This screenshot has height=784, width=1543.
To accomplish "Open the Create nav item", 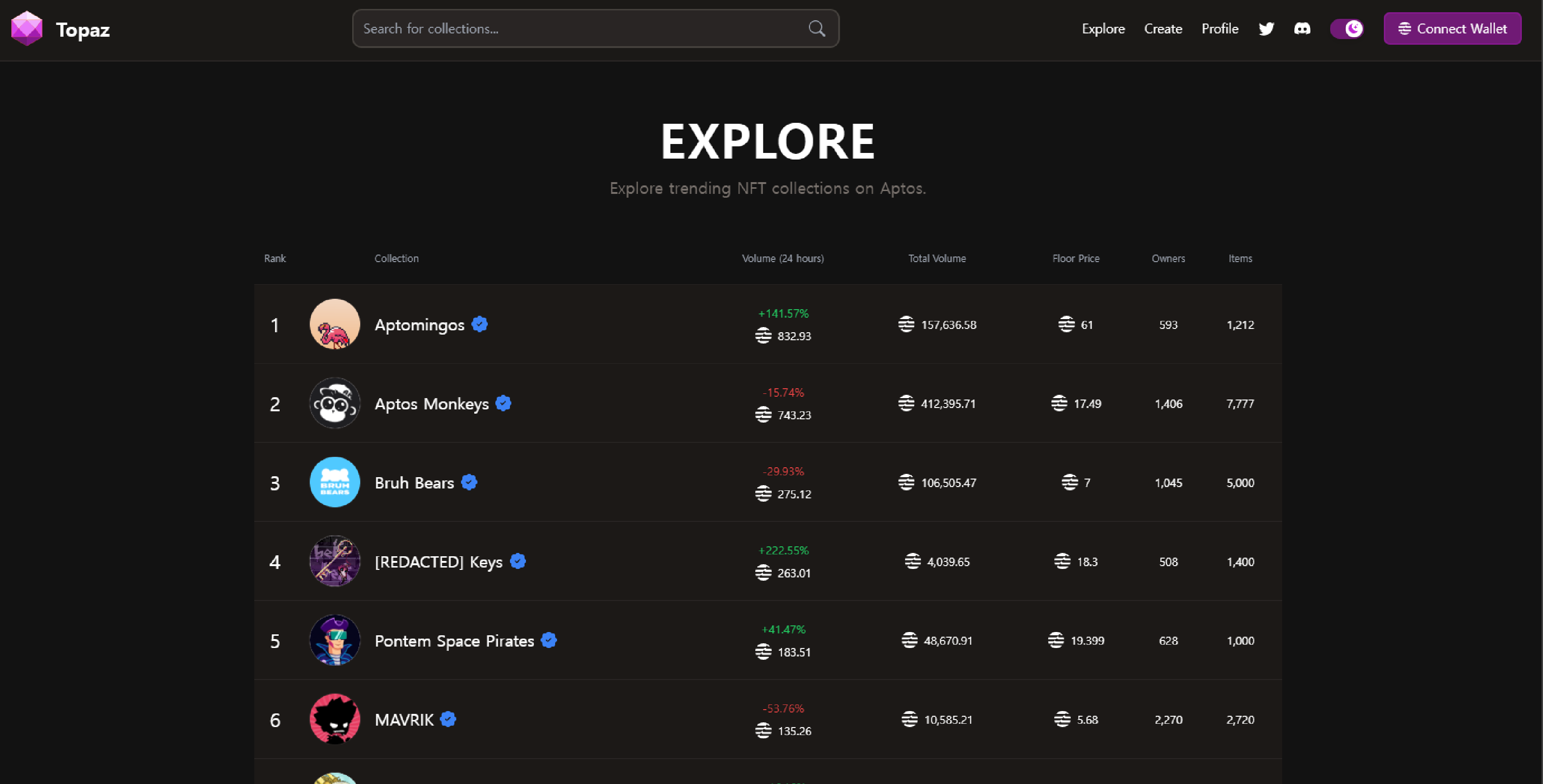I will coord(1163,29).
